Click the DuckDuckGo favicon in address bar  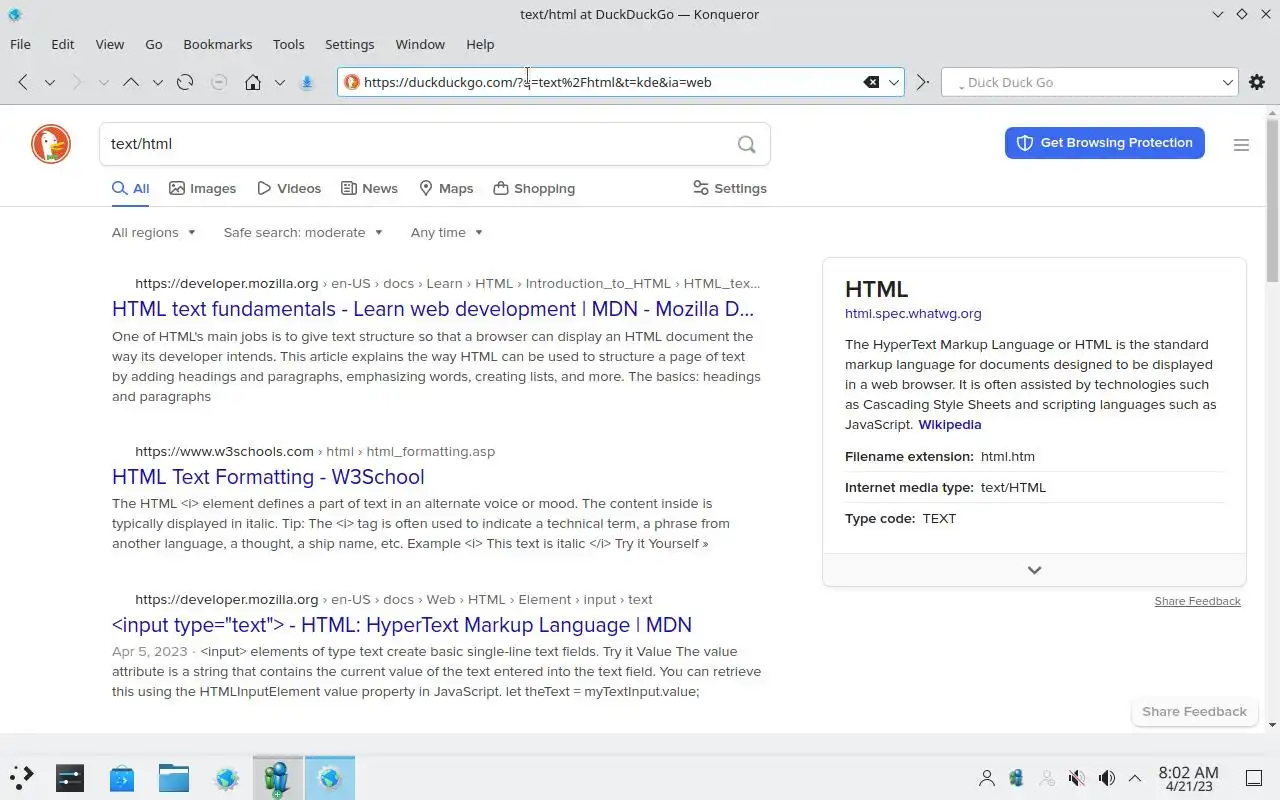pyautogui.click(x=351, y=82)
